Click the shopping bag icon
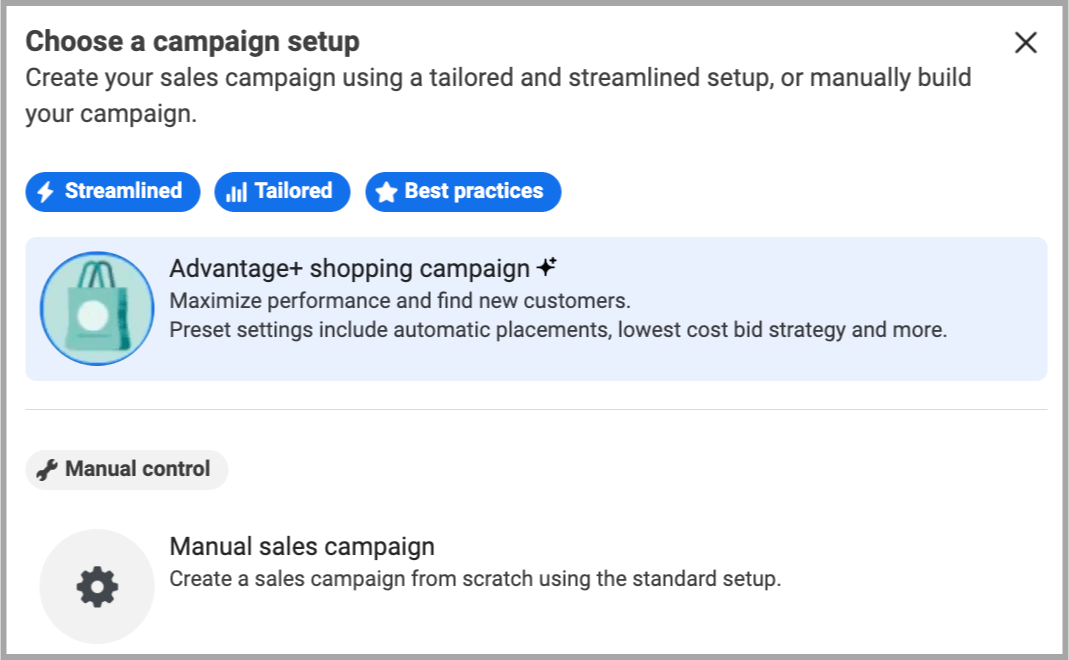 click(97, 308)
